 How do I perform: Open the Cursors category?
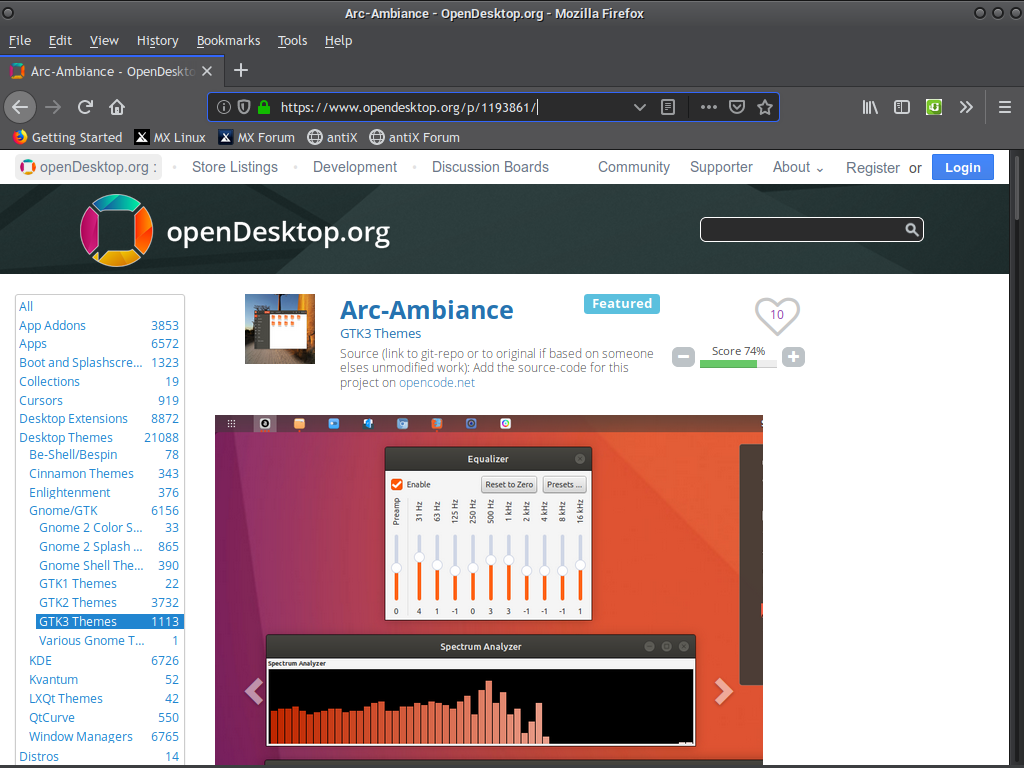pos(40,400)
